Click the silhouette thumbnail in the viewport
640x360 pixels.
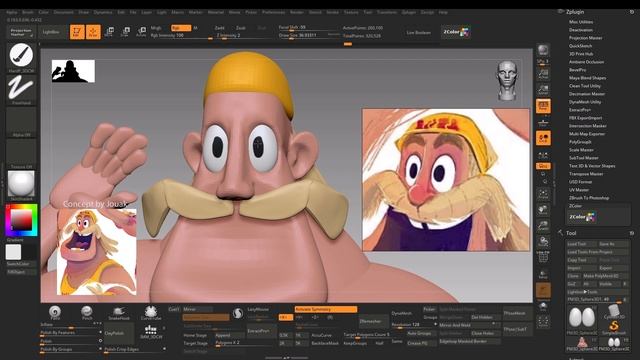73,71
